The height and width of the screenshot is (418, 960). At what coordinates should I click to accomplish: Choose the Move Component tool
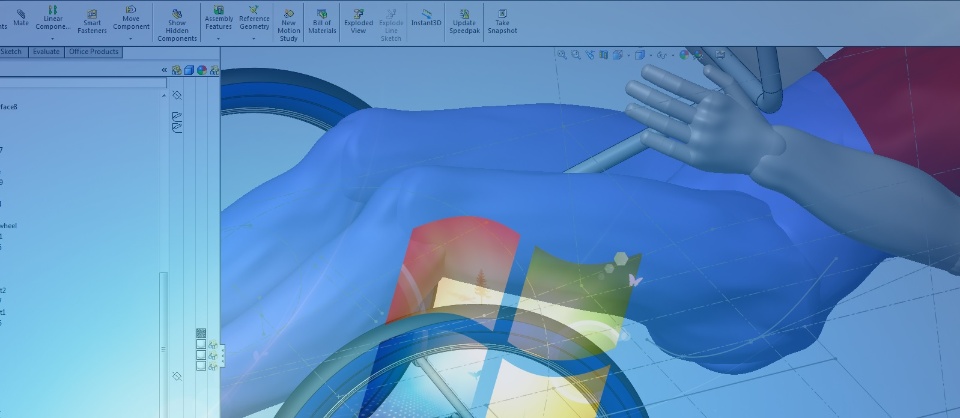[131, 18]
